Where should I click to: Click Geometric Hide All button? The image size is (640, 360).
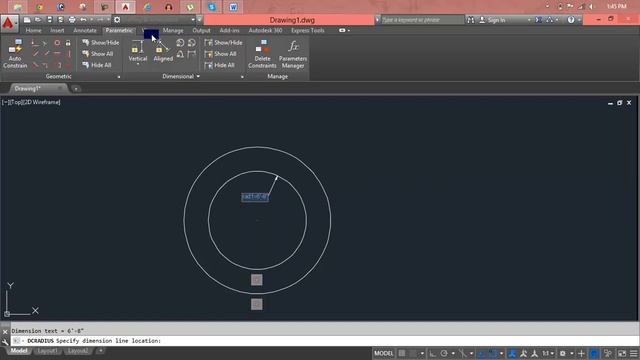[97, 65]
